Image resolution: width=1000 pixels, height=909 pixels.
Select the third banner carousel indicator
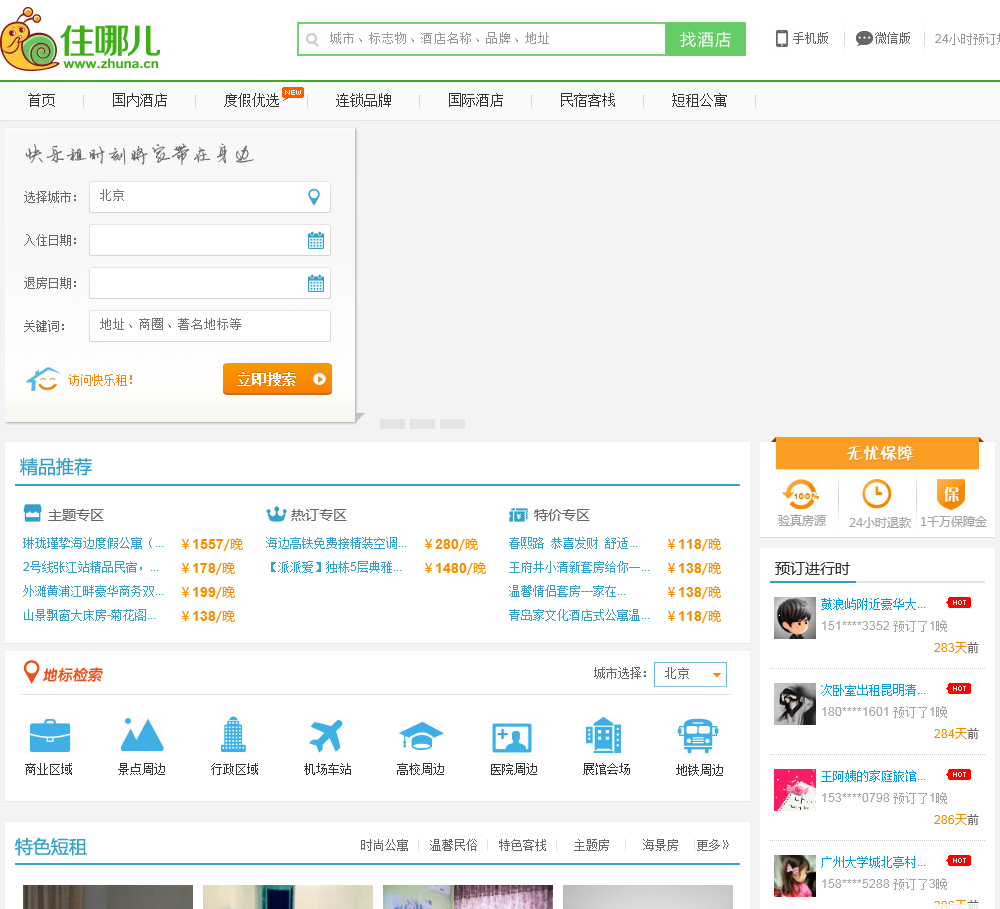[452, 424]
